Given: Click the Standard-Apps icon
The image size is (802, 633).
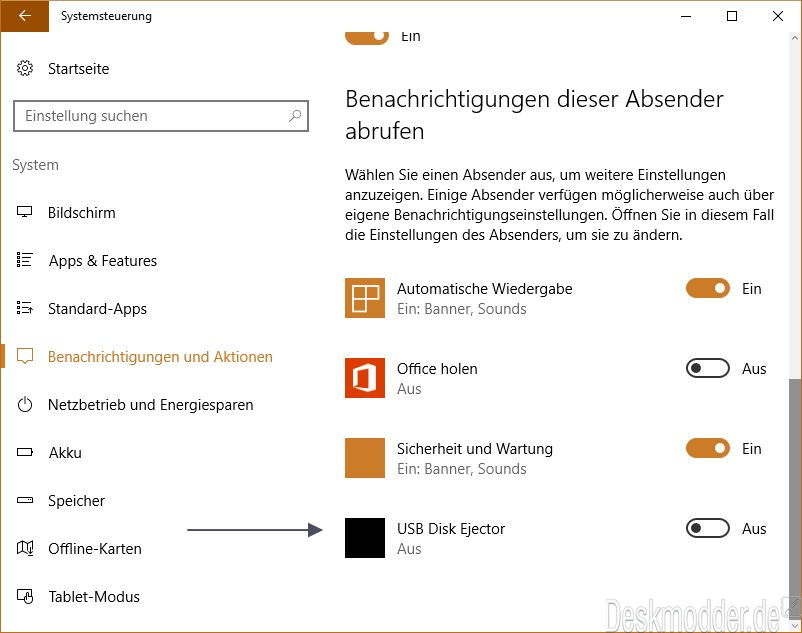Looking at the screenshot, I should tap(25, 308).
